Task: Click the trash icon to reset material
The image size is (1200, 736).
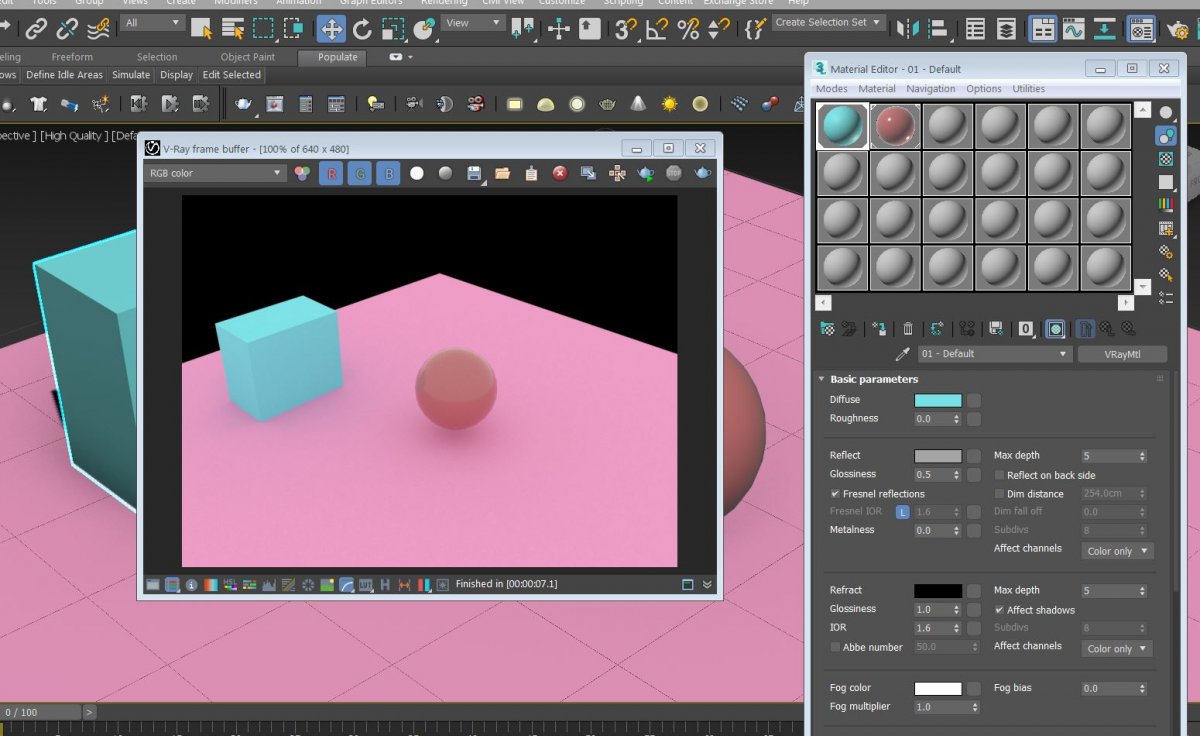Action: (x=908, y=328)
